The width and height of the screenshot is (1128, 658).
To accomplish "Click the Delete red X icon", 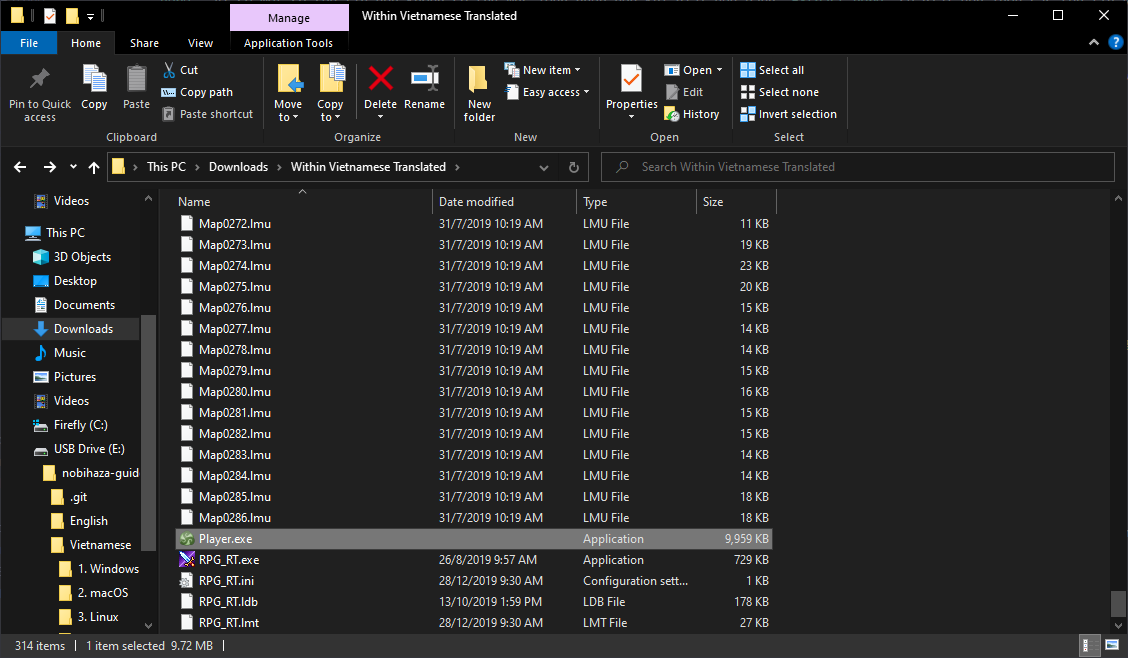I will pyautogui.click(x=380, y=80).
